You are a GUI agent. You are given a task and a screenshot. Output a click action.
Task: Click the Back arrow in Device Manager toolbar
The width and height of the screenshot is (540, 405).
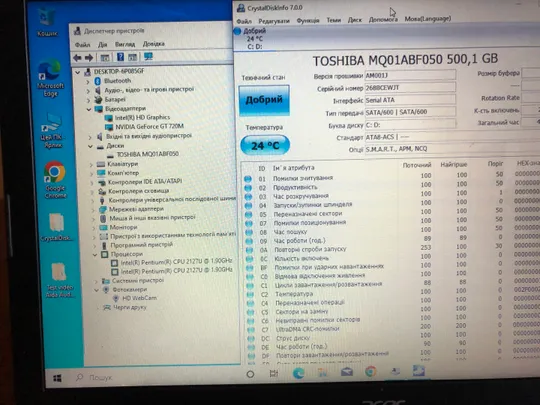(x=77, y=58)
